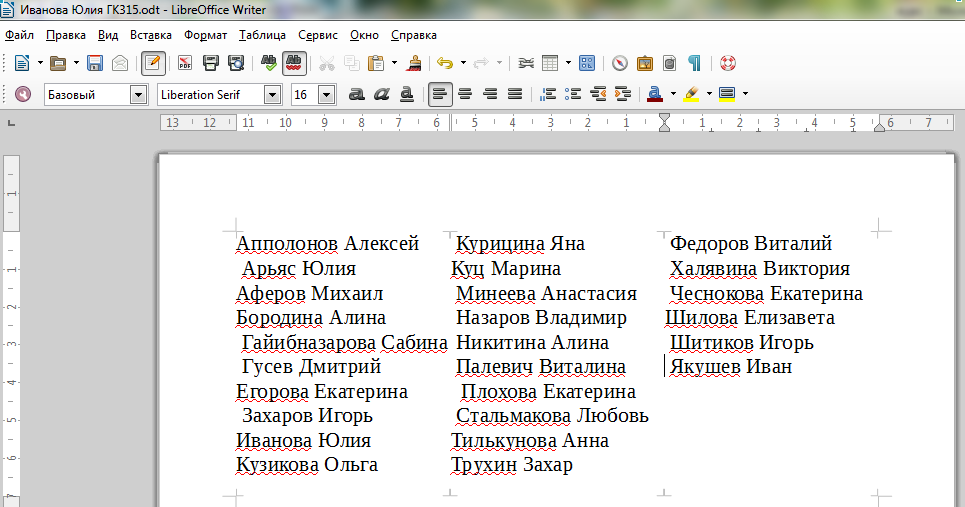Click the name Федоров Виталий

pyautogui.click(x=751, y=244)
